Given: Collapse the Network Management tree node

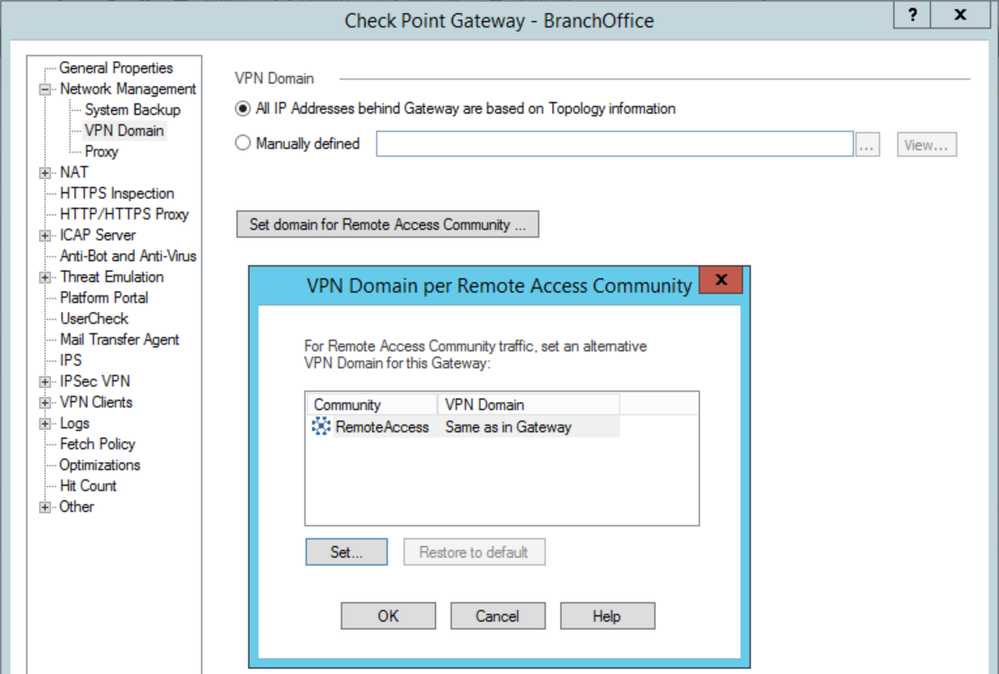Looking at the screenshot, I should 45,89.
